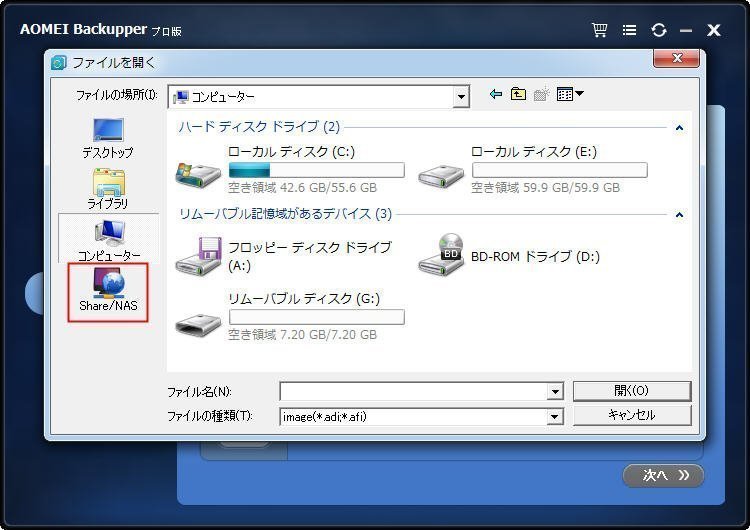Click 空き領域 7.20 GB/7.20 GB text
The height and width of the screenshot is (530, 750).
302,334
